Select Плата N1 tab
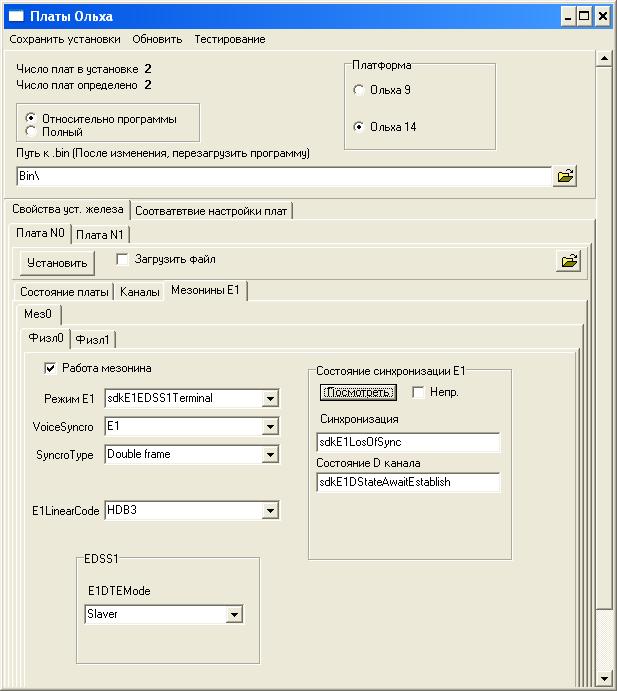This screenshot has height=691, width=617. (x=100, y=235)
